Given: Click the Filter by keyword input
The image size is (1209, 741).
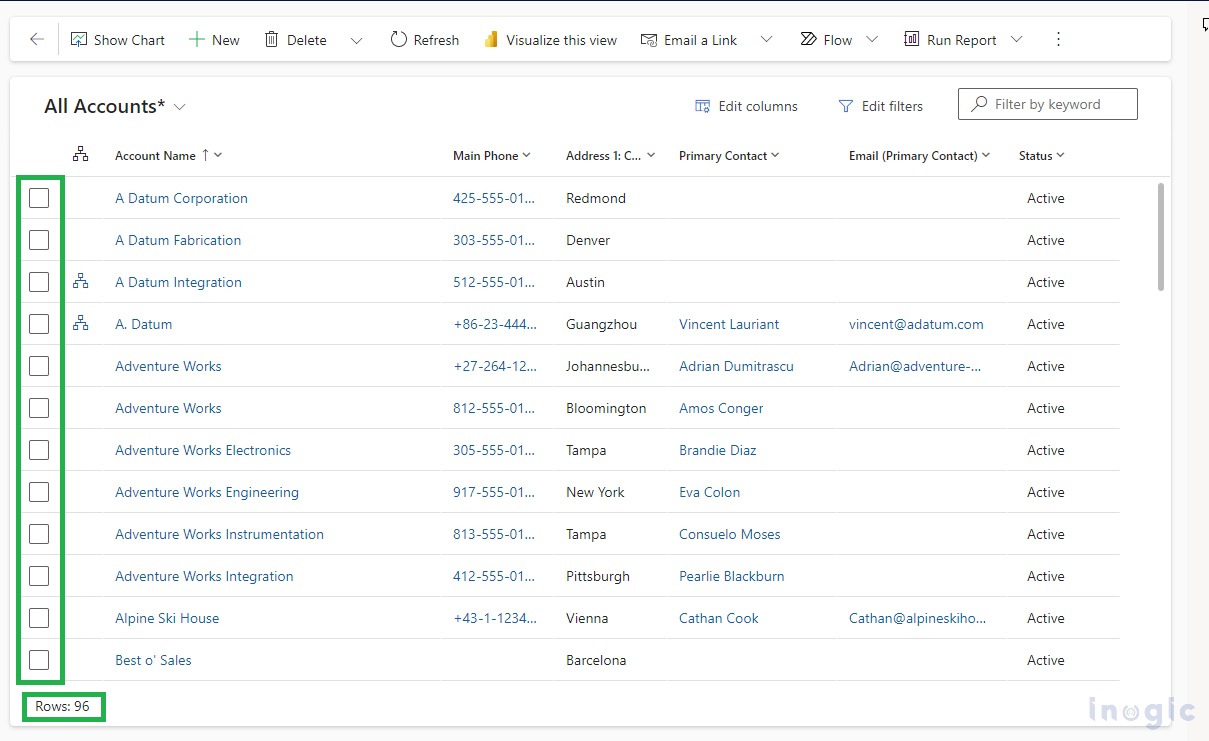Looking at the screenshot, I should [1047, 104].
